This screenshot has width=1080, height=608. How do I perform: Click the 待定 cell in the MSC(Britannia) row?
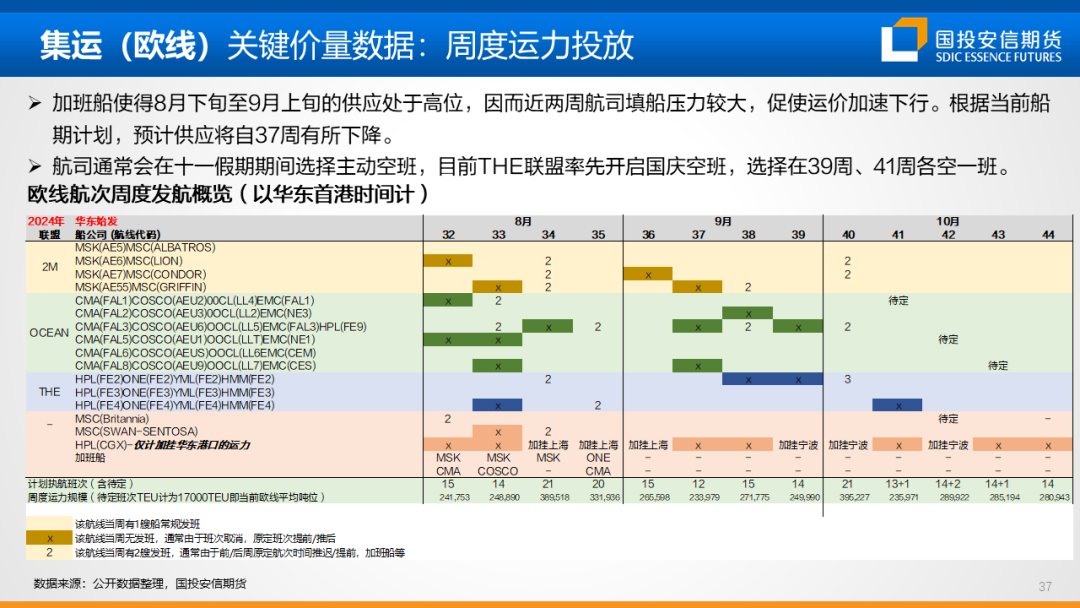point(948,419)
